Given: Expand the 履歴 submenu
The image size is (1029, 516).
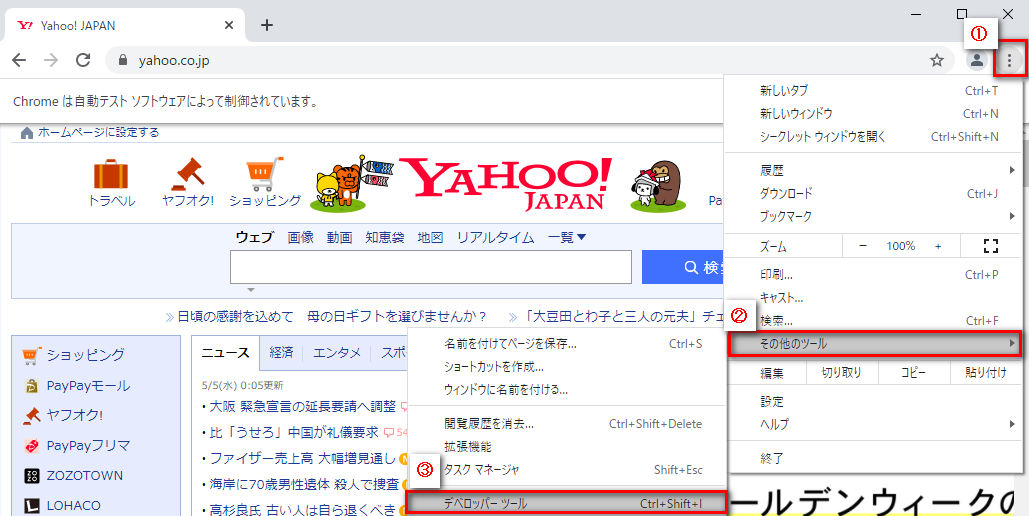Looking at the screenshot, I should click(x=880, y=171).
